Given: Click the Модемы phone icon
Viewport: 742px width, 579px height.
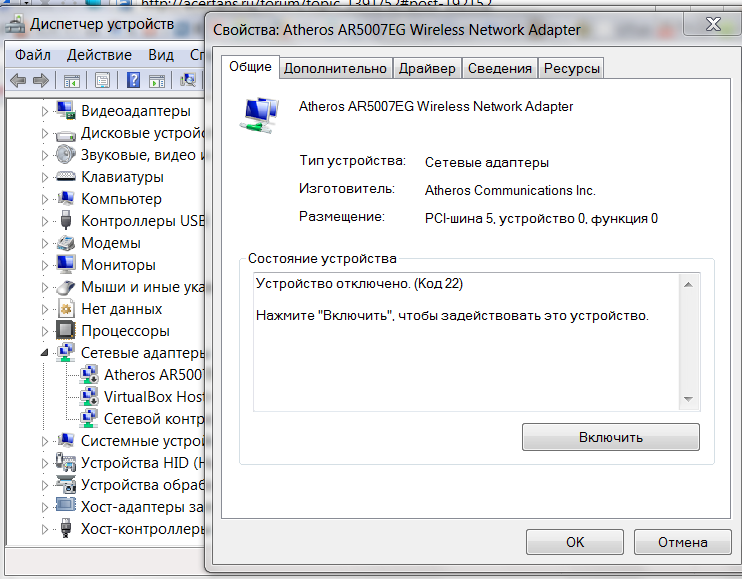Looking at the screenshot, I should point(66,243).
